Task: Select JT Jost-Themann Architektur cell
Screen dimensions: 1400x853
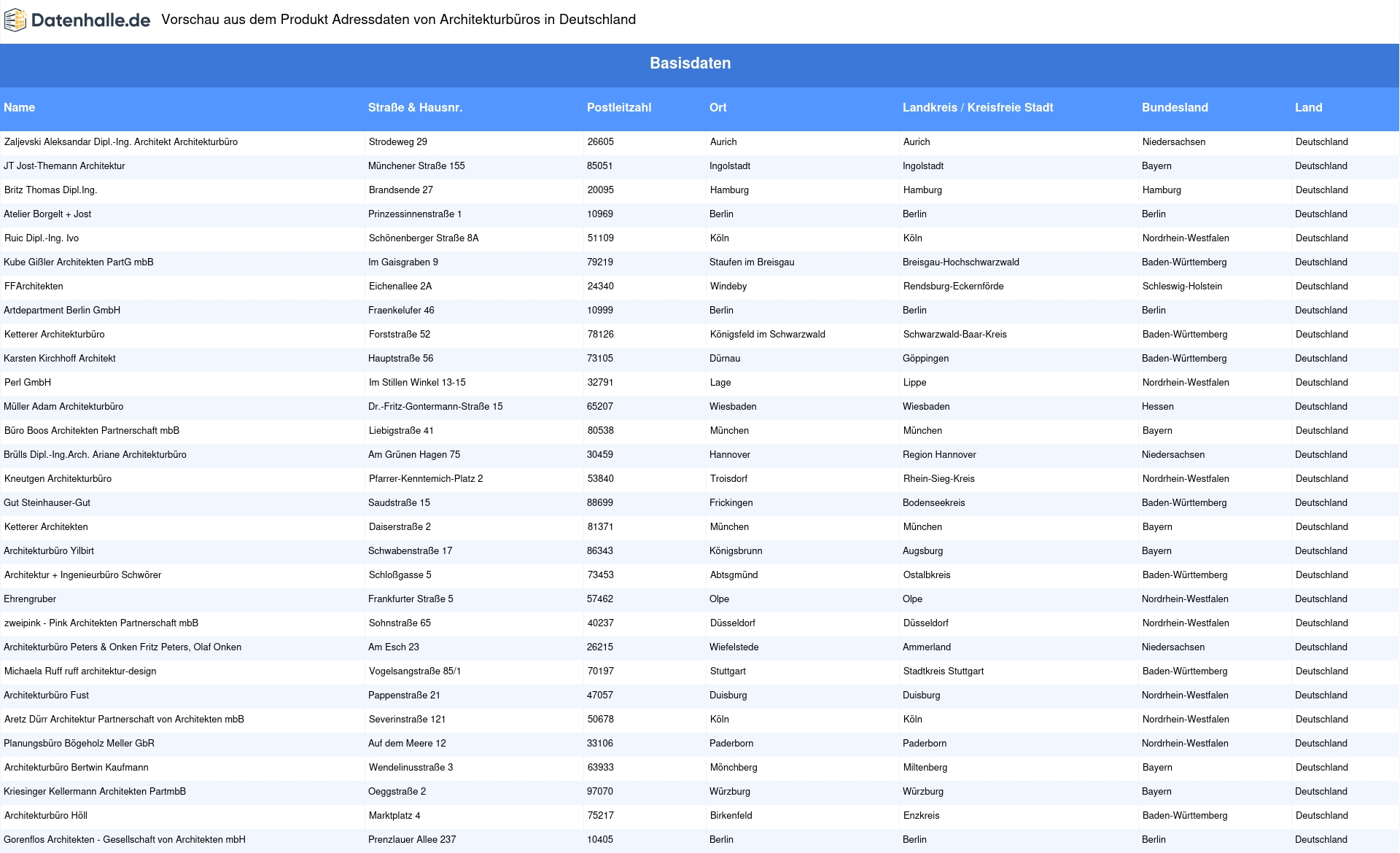Action: tap(64, 166)
